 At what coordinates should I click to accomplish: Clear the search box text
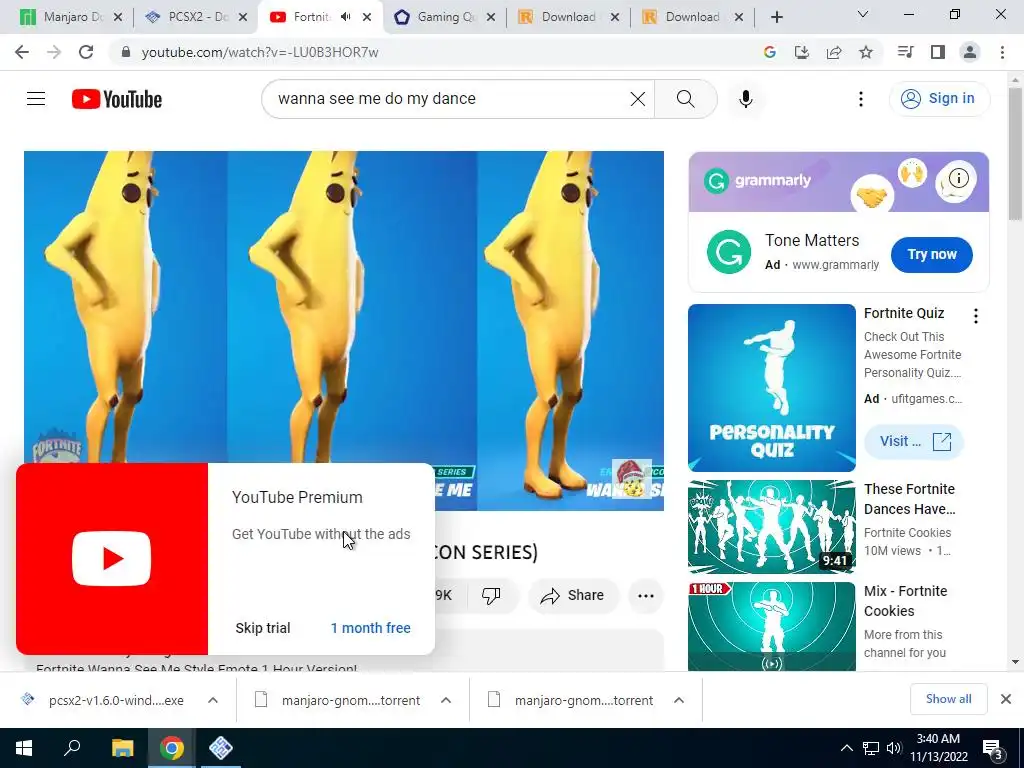click(x=637, y=99)
